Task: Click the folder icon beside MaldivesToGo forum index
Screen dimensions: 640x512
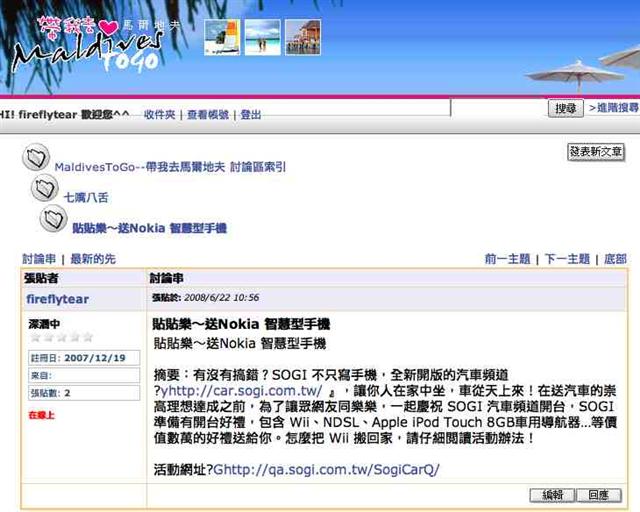Action: point(36,157)
